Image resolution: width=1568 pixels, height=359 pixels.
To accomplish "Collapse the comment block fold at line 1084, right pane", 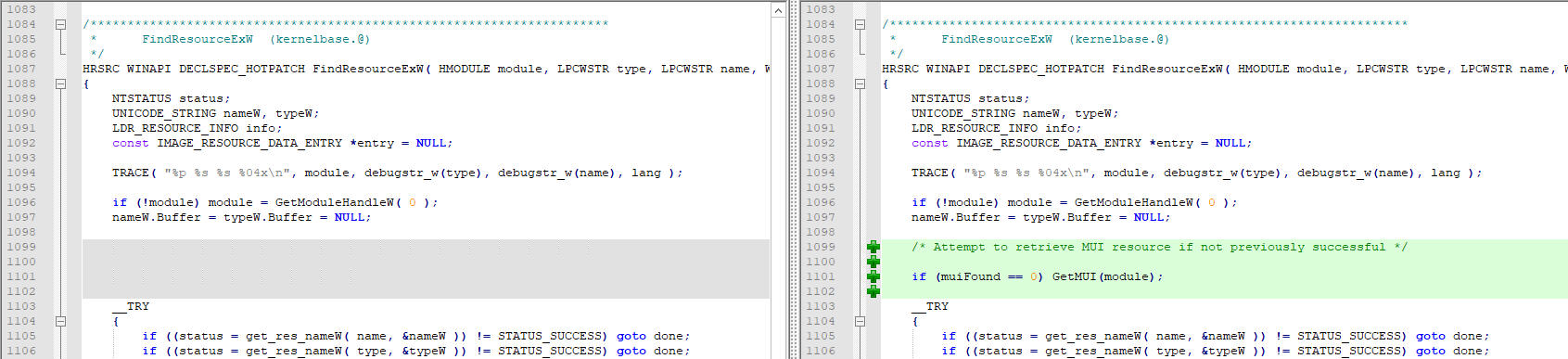I will coord(860,24).
